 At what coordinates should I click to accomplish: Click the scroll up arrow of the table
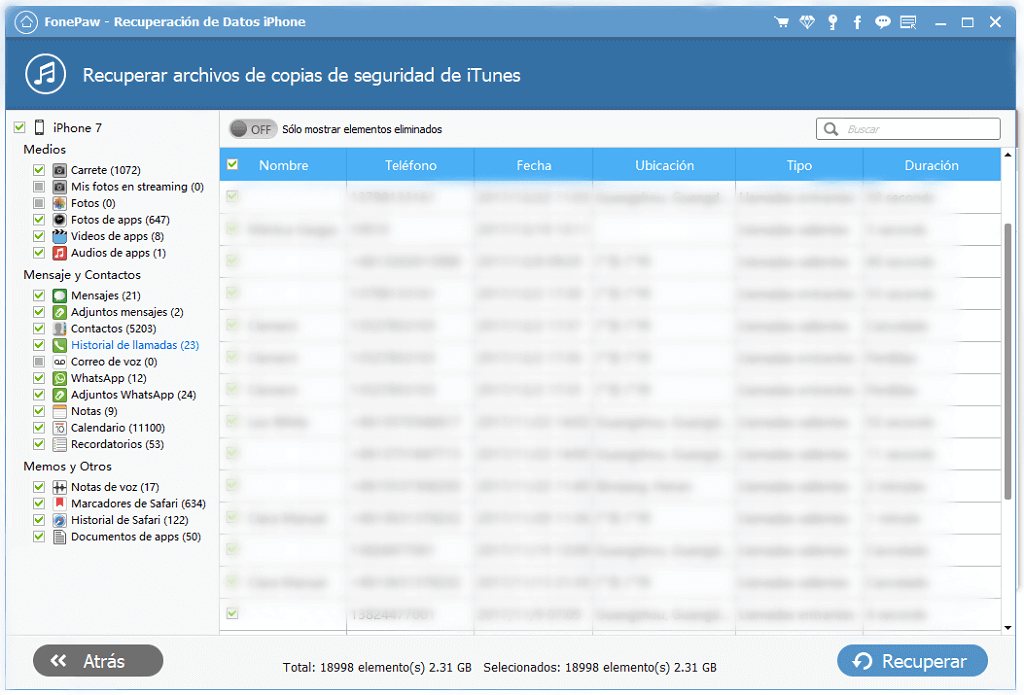pyautogui.click(x=1008, y=155)
